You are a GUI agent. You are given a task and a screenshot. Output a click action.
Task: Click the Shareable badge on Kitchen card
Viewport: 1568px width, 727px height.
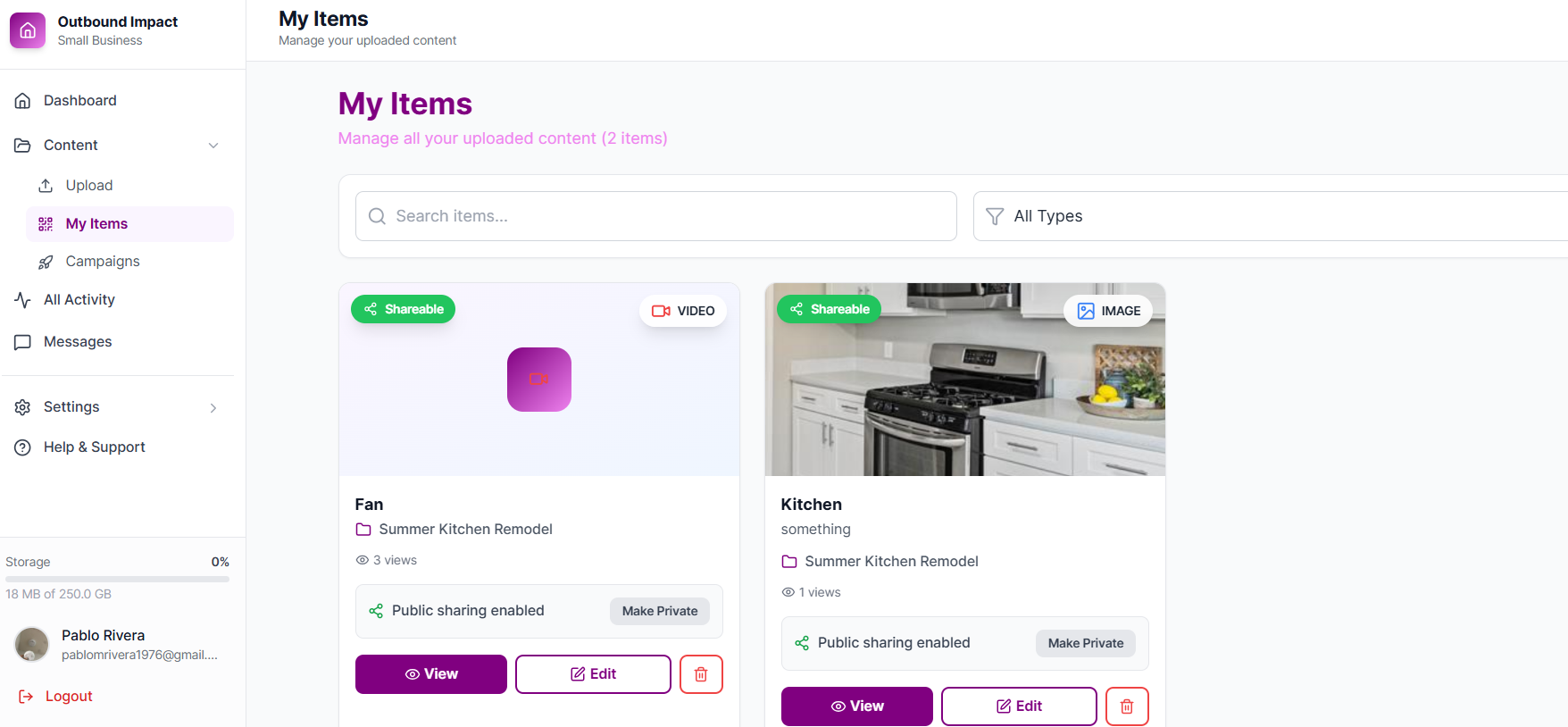click(830, 309)
